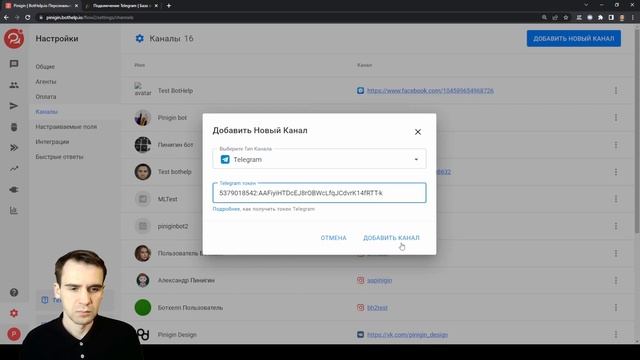This screenshot has width=640, height=360.
Task: Click the Test bothelp avatar thumbnail
Action: (143, 172)
